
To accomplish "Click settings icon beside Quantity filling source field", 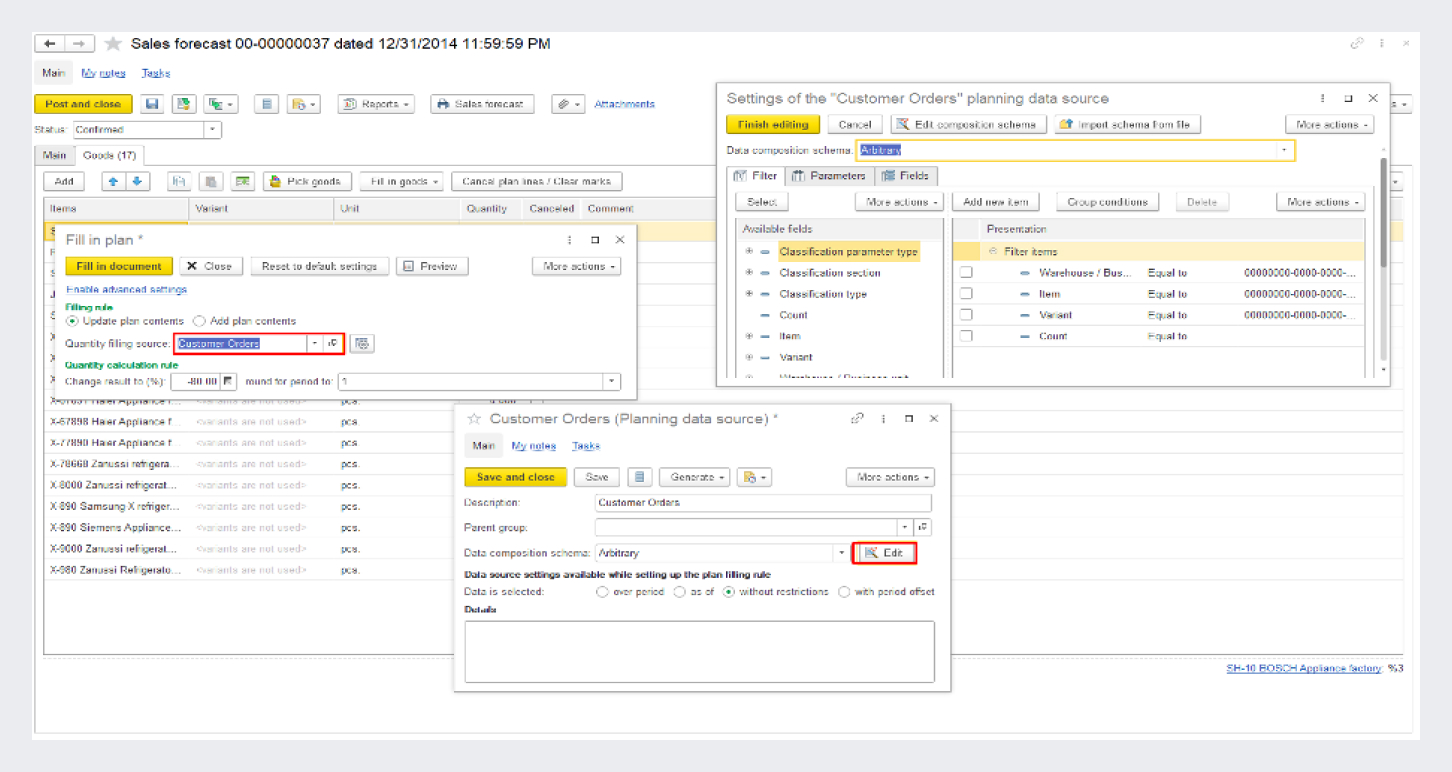I will point(362,344).
